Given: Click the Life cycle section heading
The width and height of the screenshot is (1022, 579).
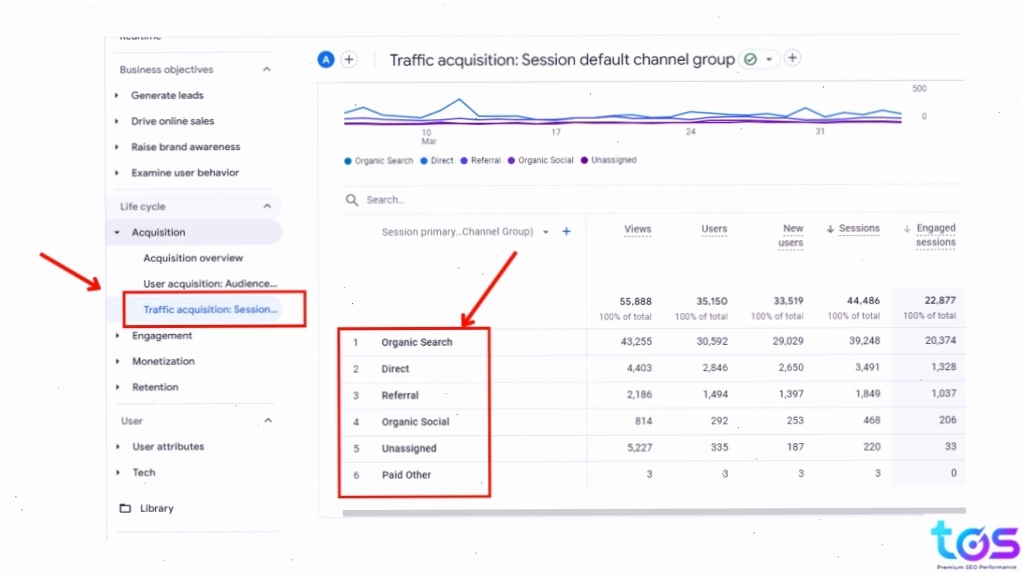Looking at the screenshot, I should point(143,207).
